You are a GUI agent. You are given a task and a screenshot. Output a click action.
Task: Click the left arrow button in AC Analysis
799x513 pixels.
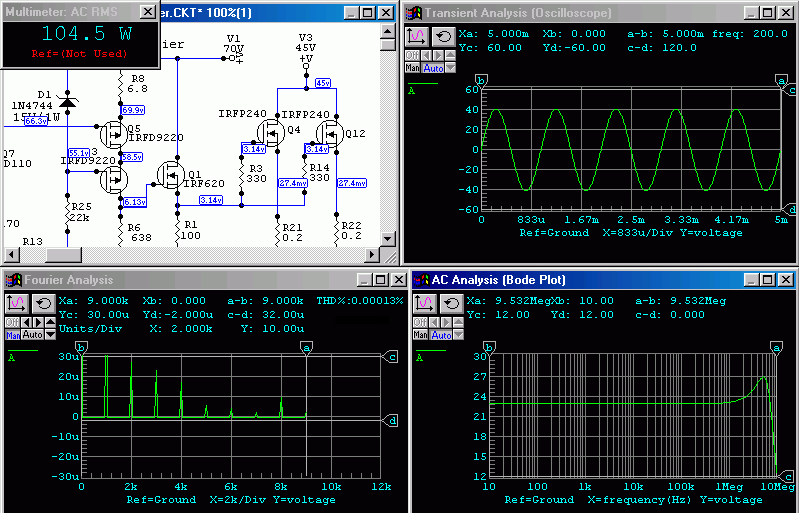coord(434,322)
